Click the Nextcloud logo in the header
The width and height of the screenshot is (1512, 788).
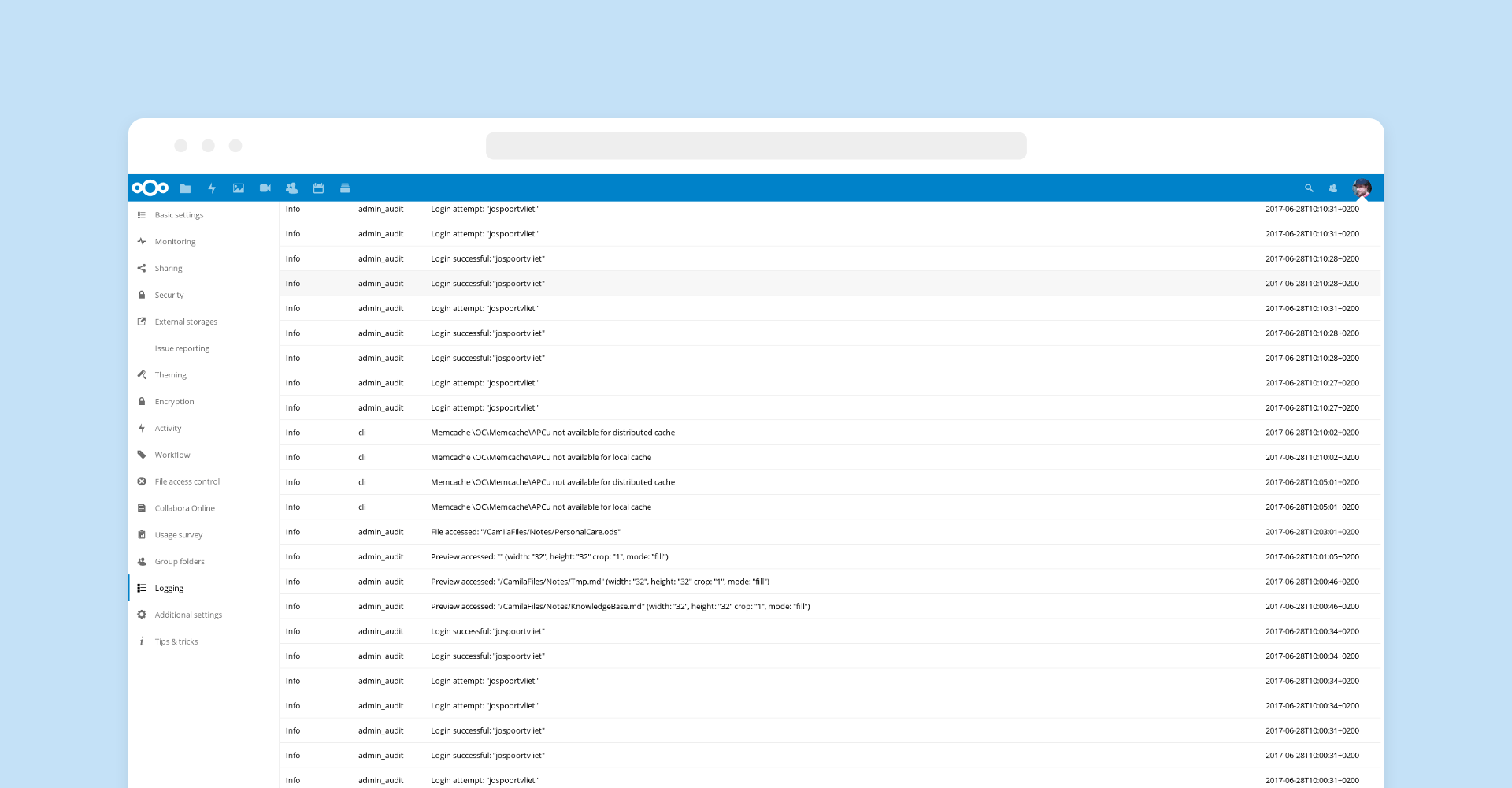pyautogui.click(x=150, y=188)
